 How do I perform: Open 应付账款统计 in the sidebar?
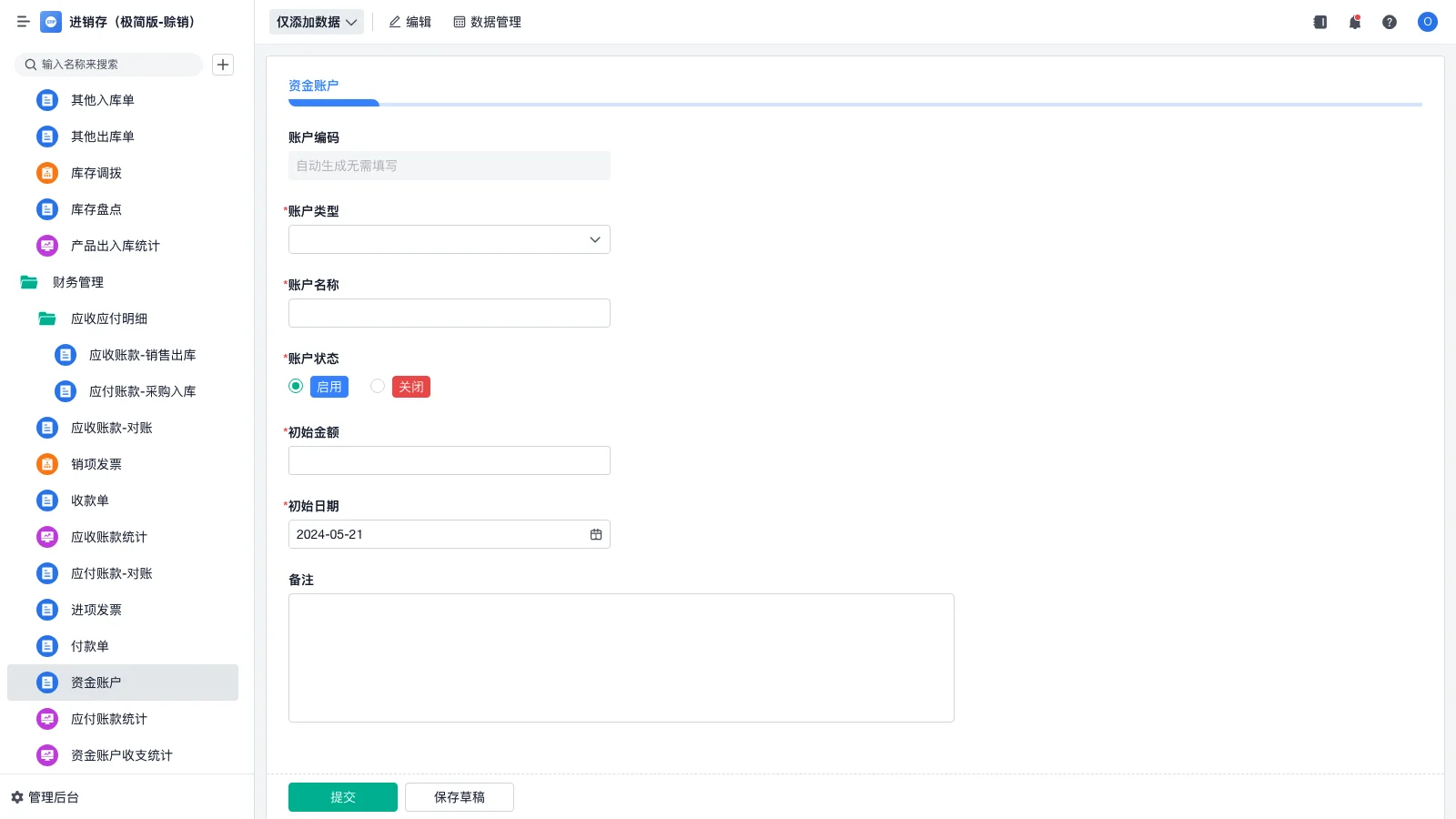click(123, 719)
